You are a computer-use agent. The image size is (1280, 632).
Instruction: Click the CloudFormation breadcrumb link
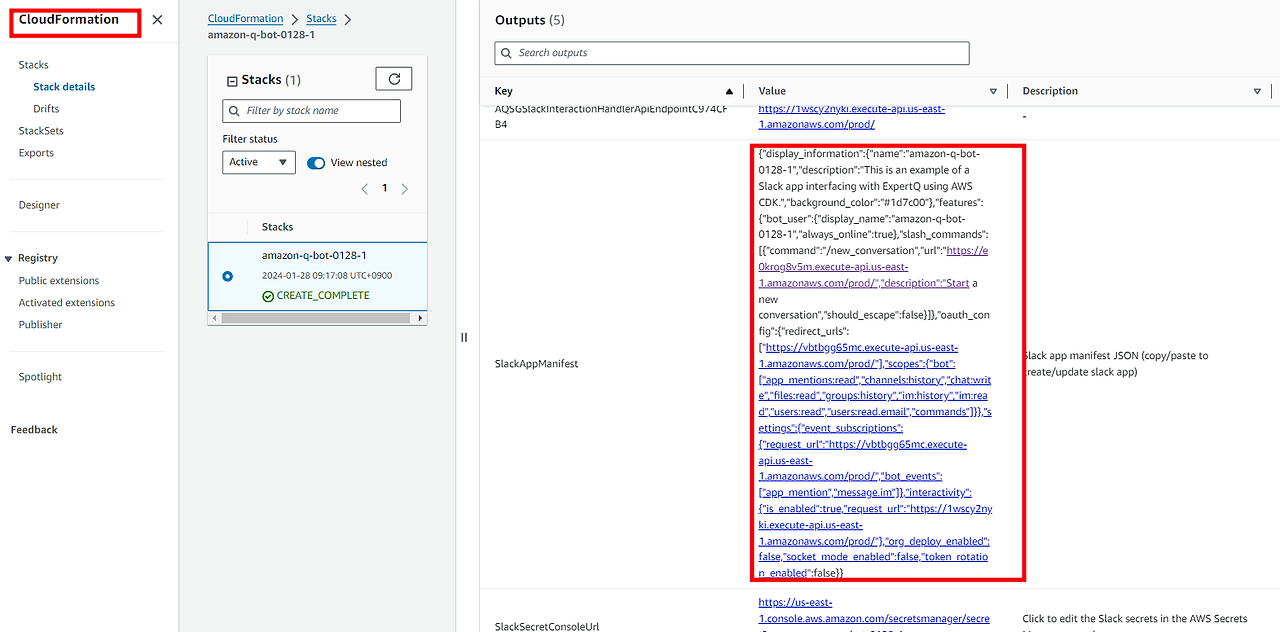pos(245,19)
